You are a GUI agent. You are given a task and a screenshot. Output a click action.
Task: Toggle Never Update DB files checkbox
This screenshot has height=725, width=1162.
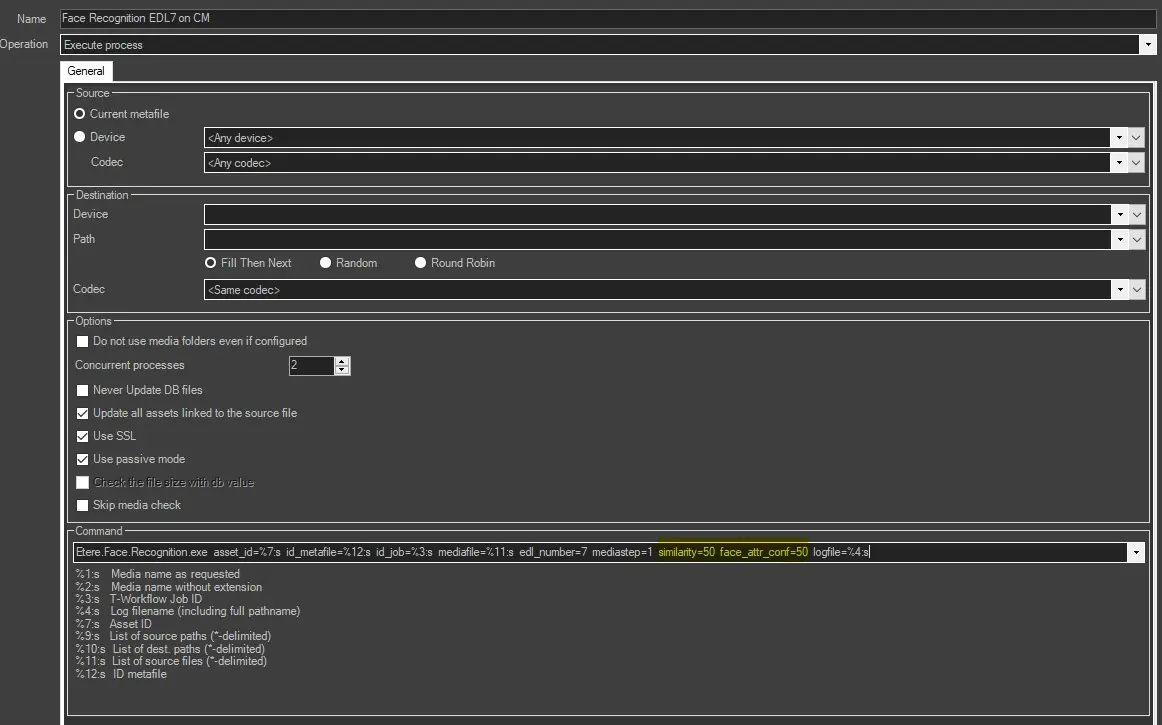(x=83, y=390)
